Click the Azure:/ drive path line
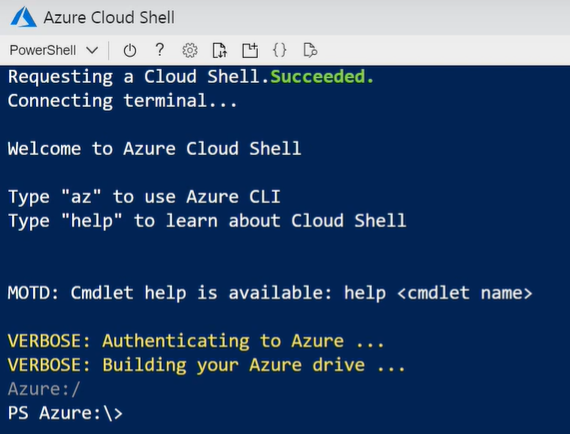Viewport: 570px width, 434px height. tap(44, 389)
